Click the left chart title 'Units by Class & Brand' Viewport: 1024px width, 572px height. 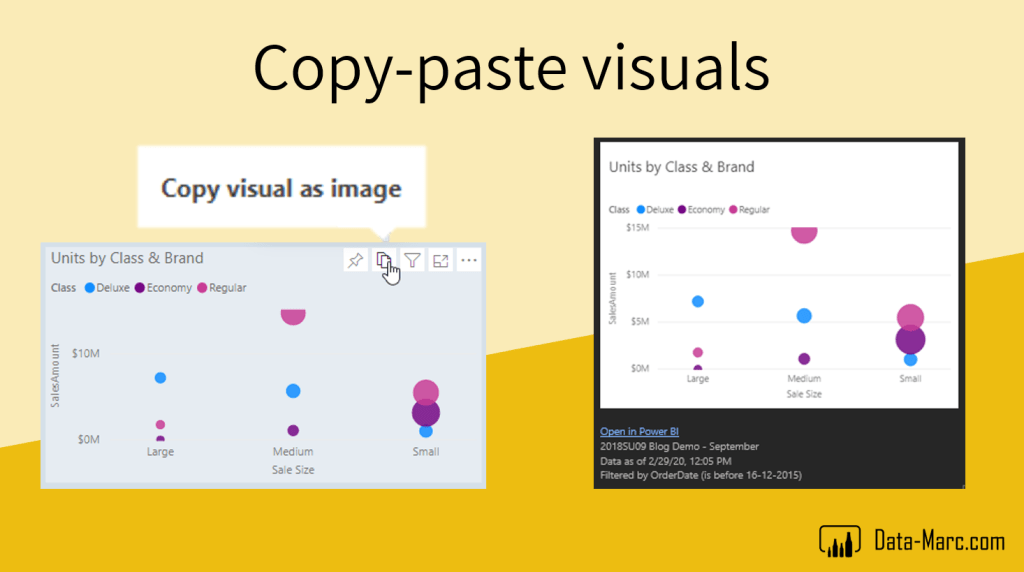pos(127,258)
